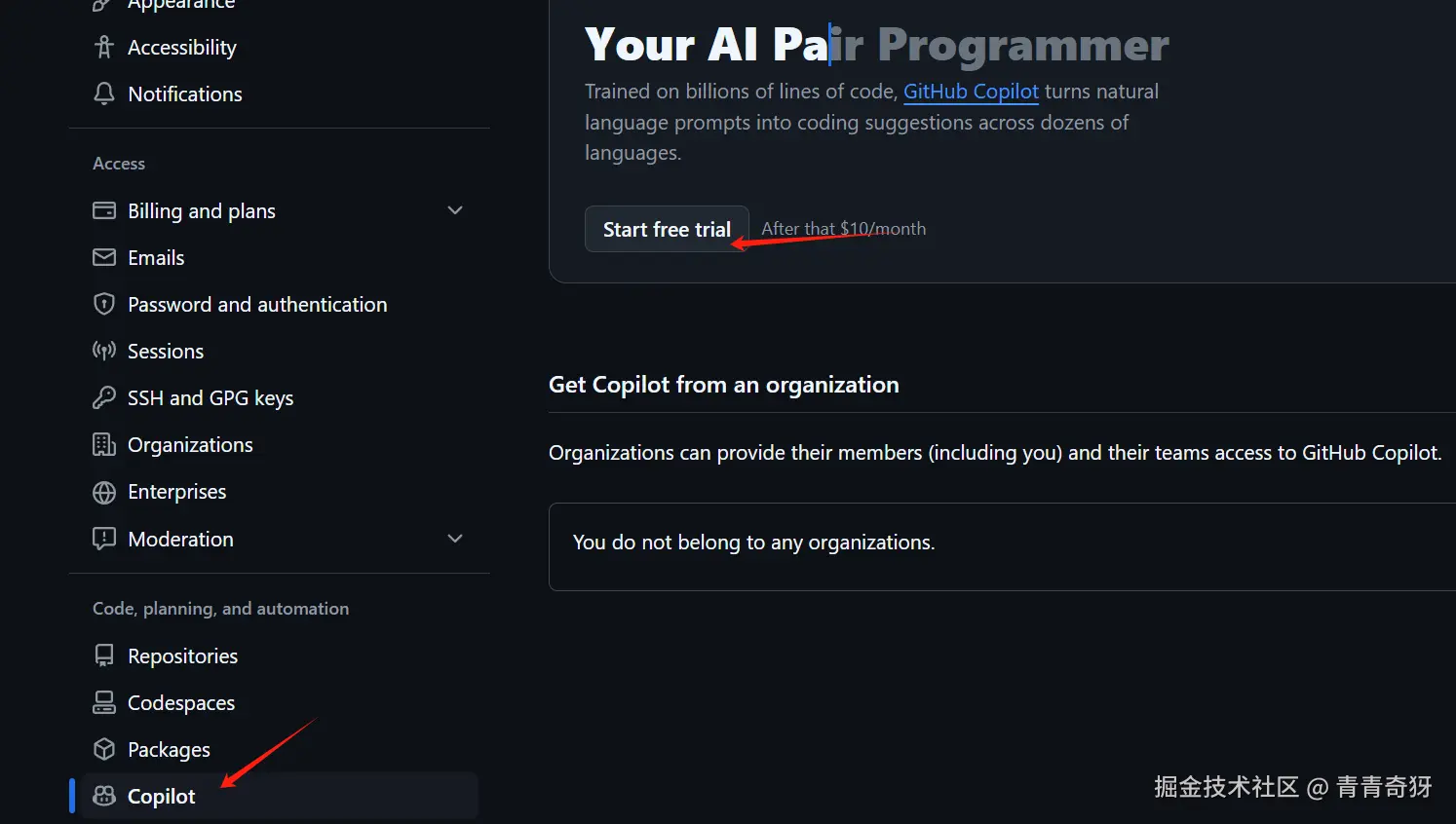
Task: Click the Packages cube icon
Action: [x=104, y=749]
